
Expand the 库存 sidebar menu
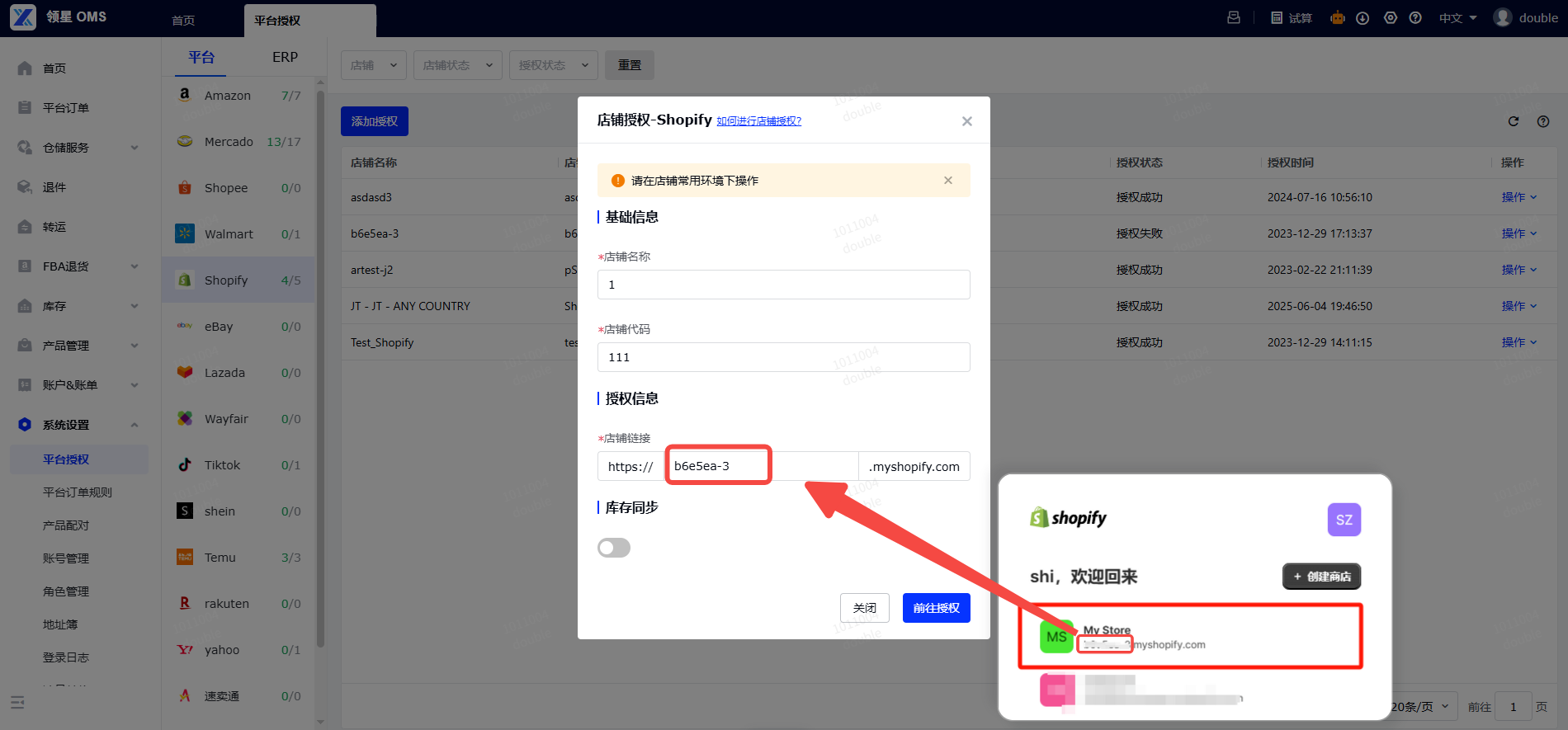coord(78,306)
